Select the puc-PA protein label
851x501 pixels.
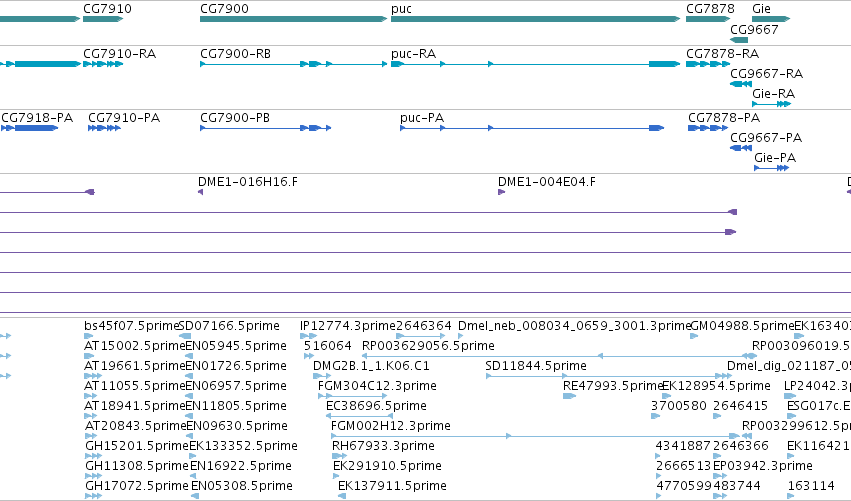[422, 118]
